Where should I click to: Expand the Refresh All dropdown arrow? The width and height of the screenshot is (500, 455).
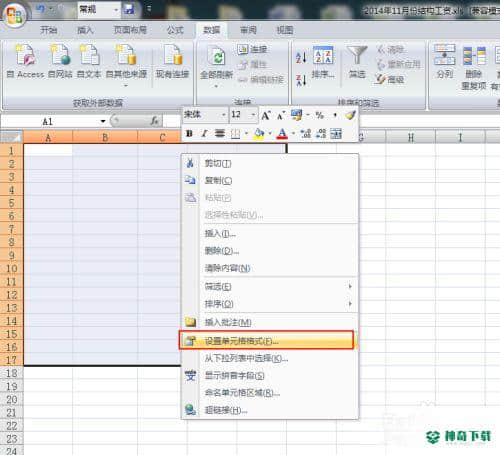216,86
